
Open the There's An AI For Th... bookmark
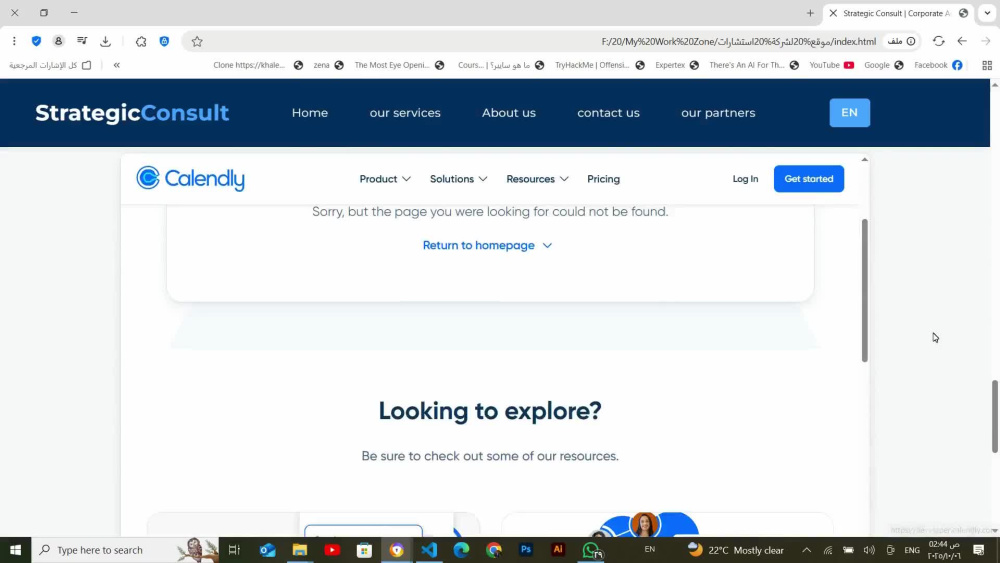pyautogui.click(x=754, y=65)
